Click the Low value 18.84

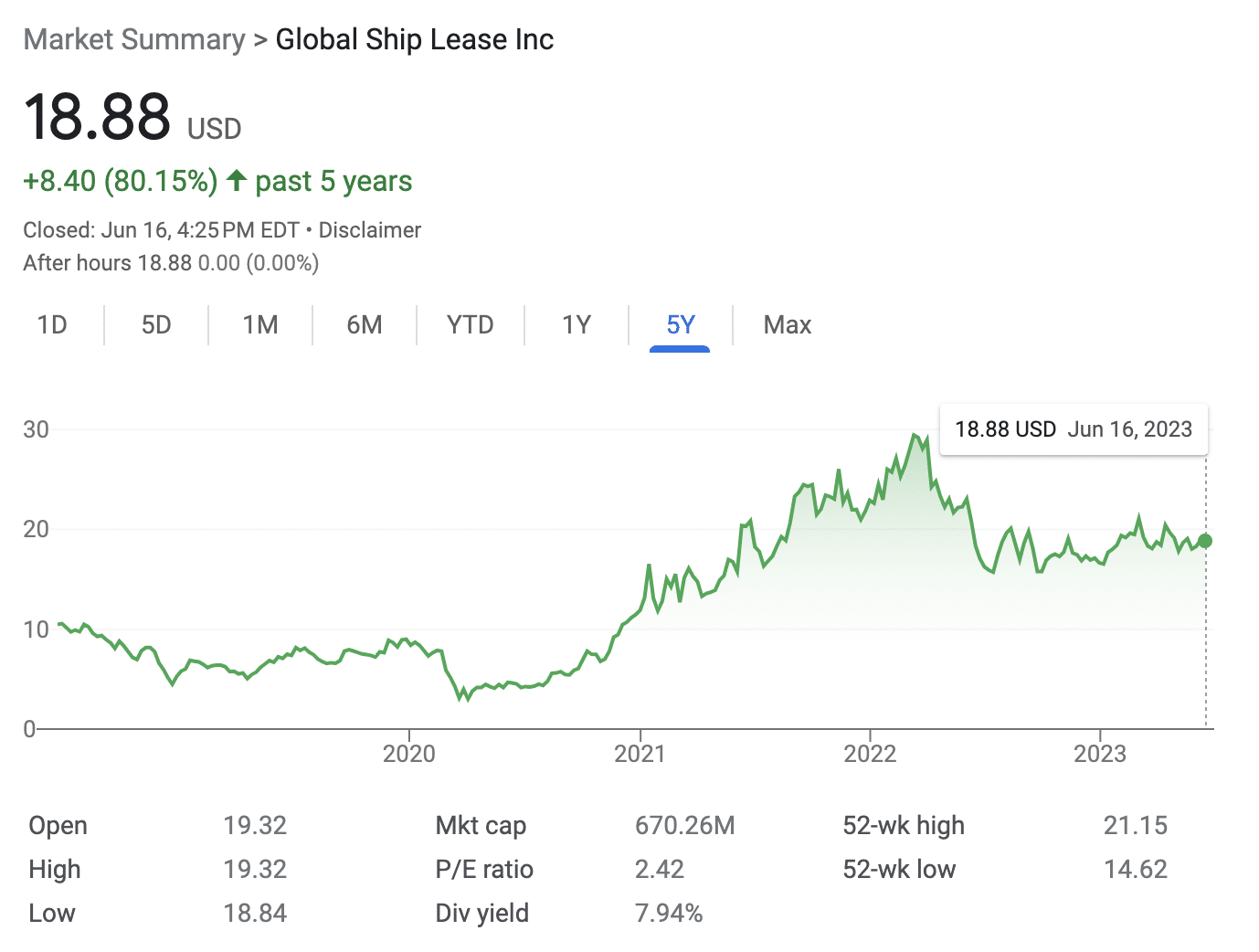coord(255,914)
